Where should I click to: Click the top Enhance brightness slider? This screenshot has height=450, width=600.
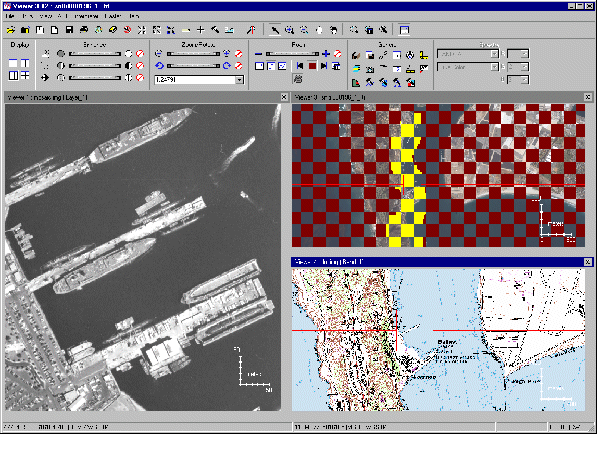[x=95, y=53]
